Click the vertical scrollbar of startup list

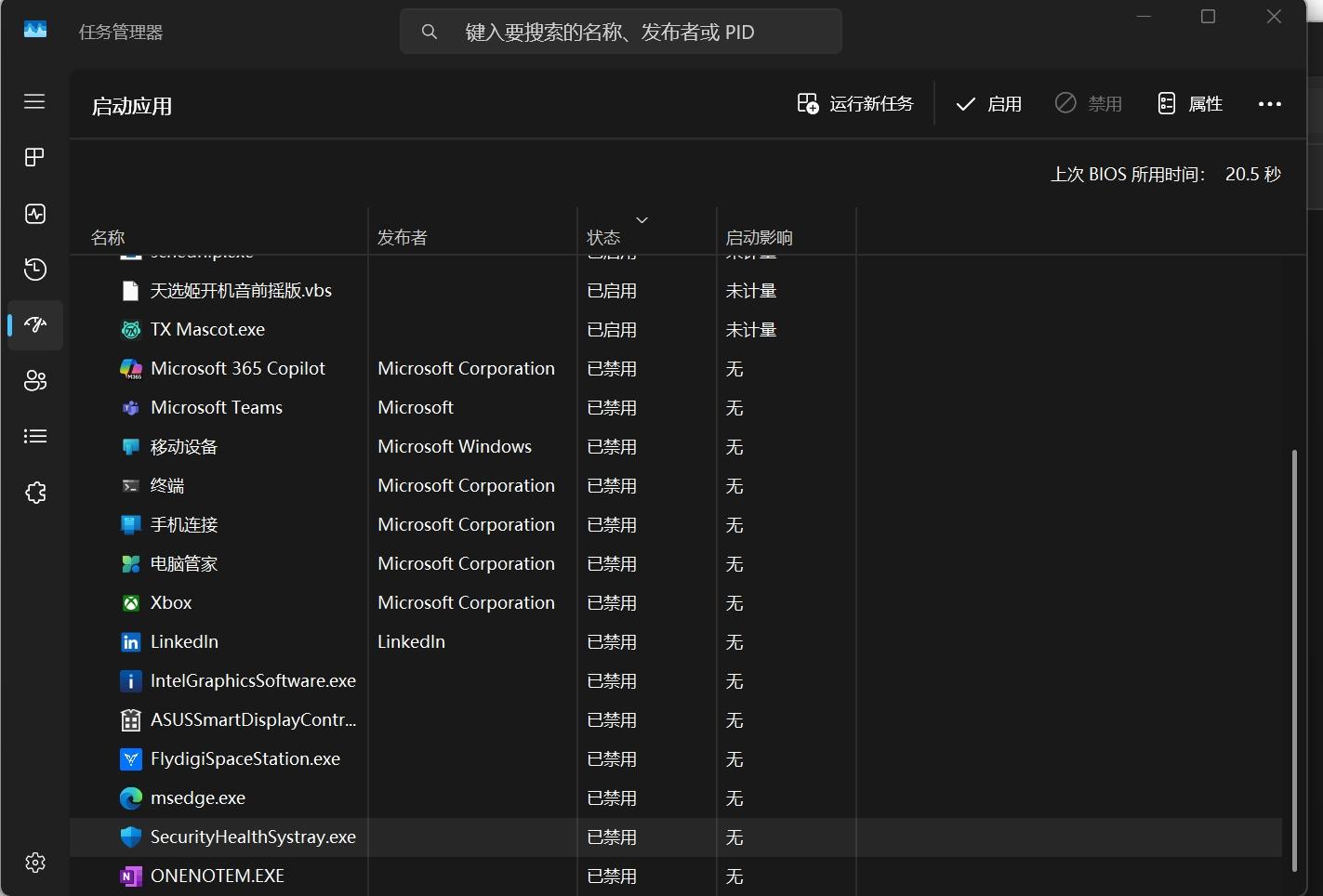click(x=1293, y=660)
